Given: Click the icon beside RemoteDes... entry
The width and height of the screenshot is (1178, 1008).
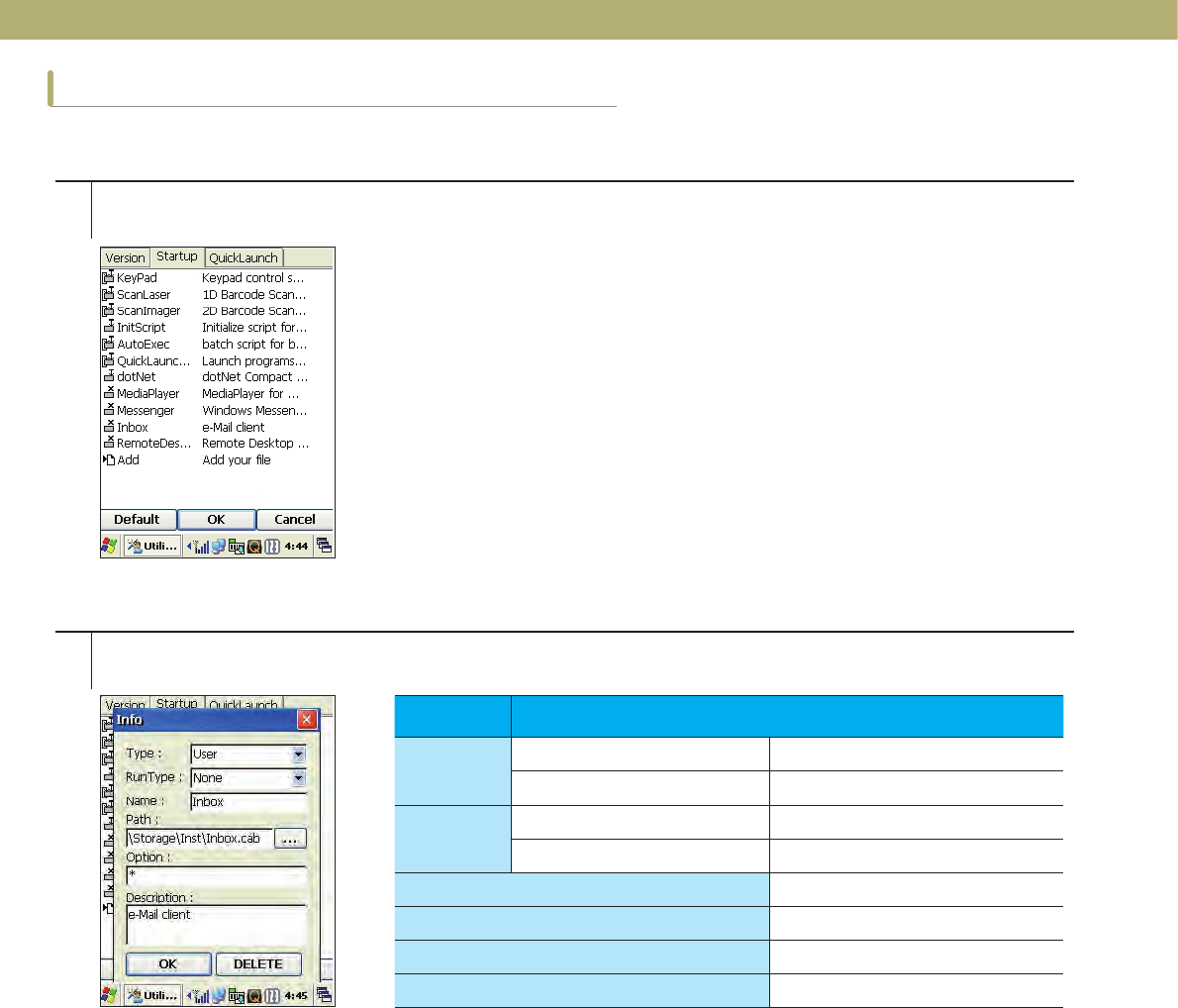Looking at the screenshot, I should (x=108, y=443).
